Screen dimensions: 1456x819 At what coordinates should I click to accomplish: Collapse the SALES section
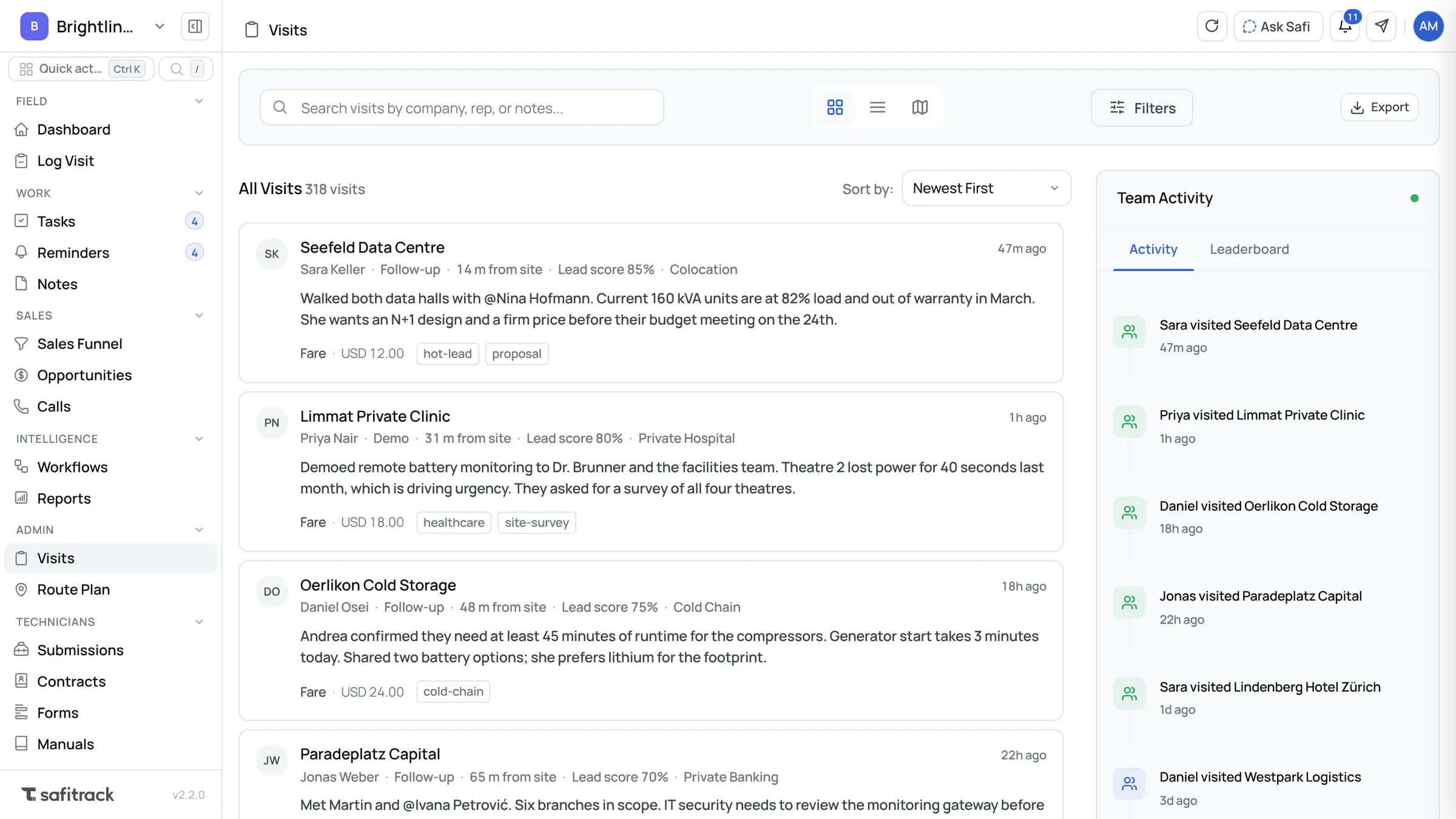click(x=199, y=315)
